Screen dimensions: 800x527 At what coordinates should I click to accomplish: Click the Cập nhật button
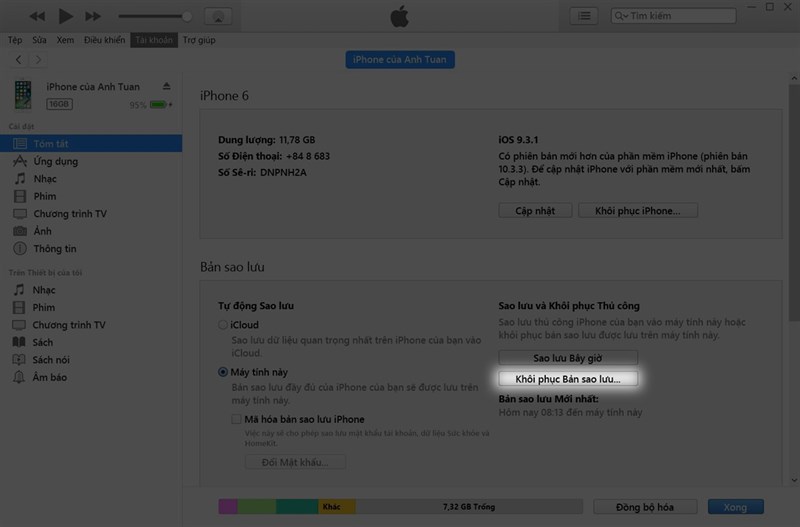[x=535, y=211]
